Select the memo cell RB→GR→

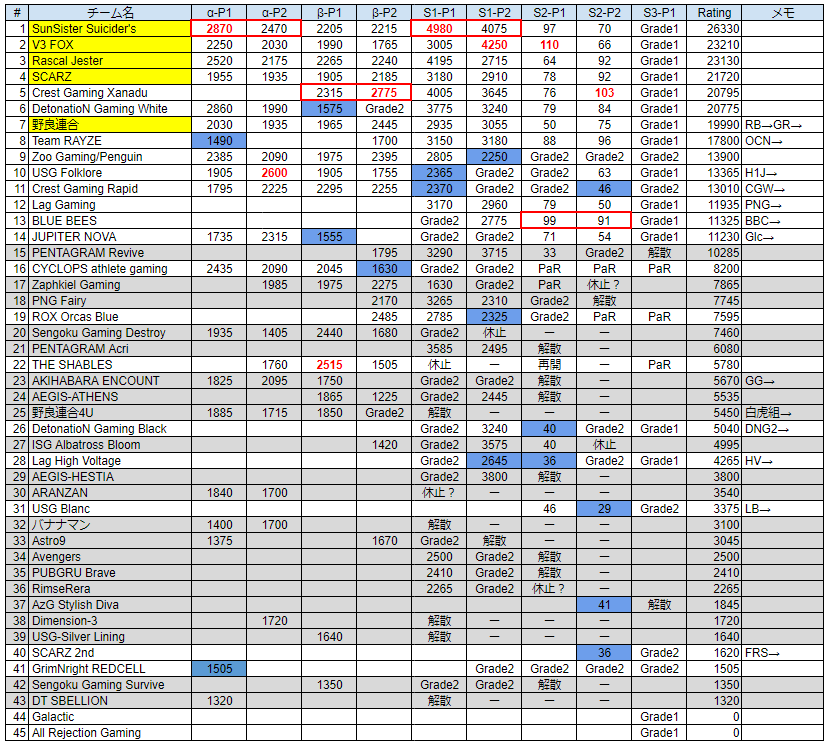(x=783, y=125)
